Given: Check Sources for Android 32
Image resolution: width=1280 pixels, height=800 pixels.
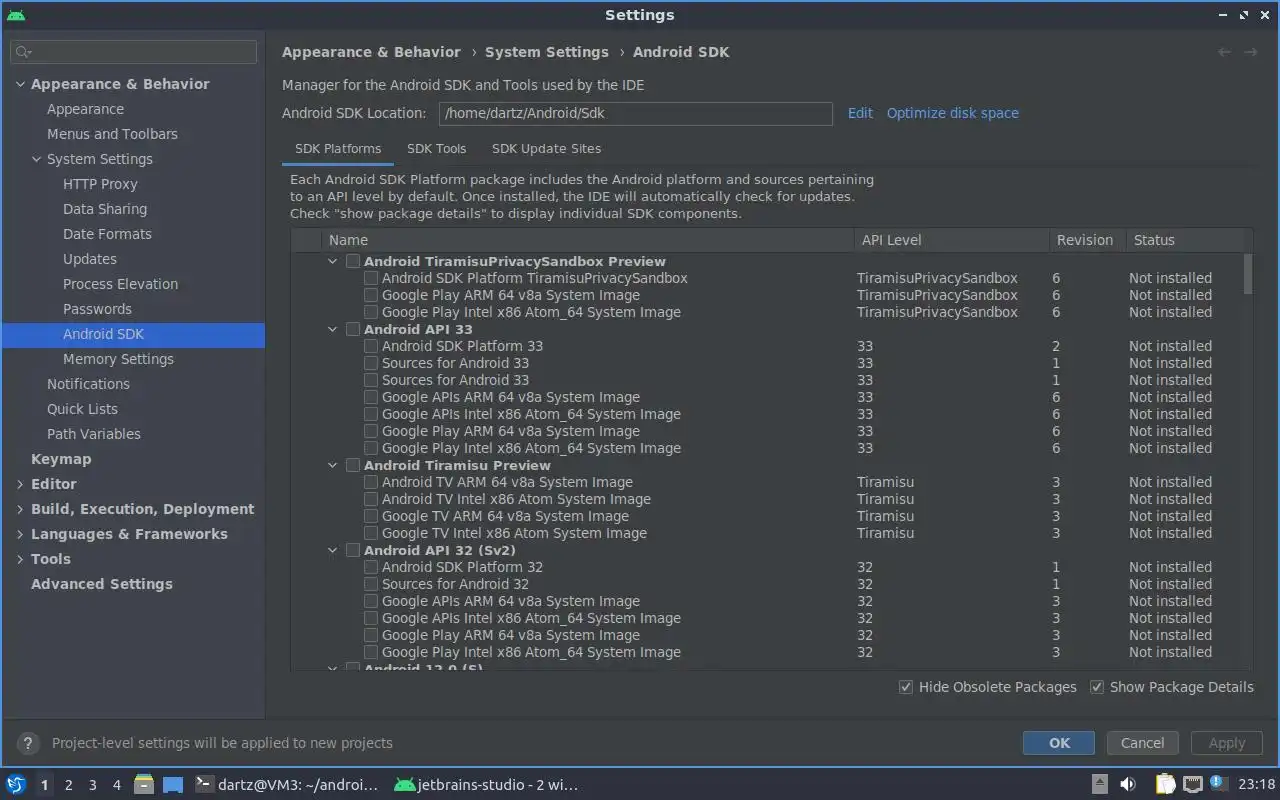Looking at the screenshot, I should [371, 584].
